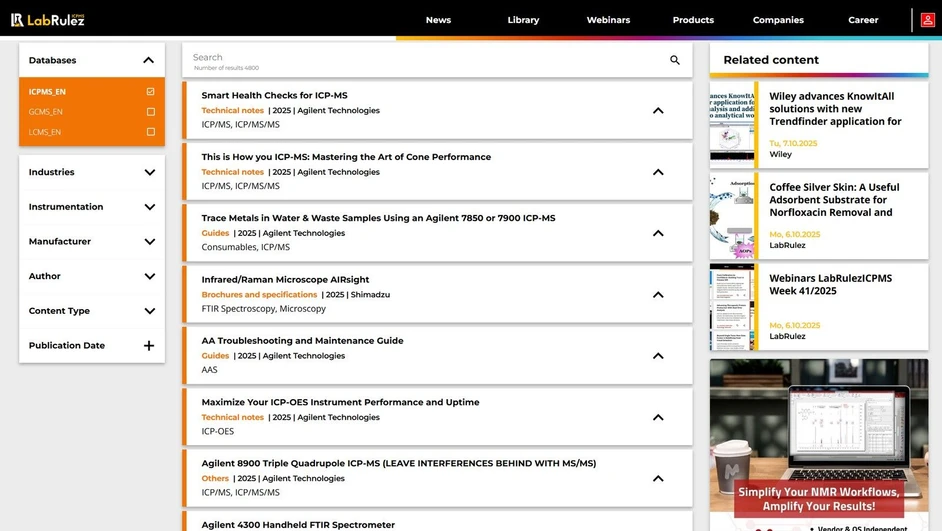
Task: Collapse the AA Troubleshooting and Maintenance Guide result
Action: tap(658, 356)
